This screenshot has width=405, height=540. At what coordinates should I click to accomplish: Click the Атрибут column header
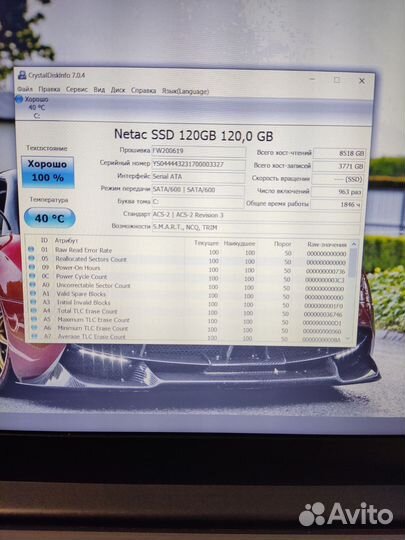(66, 240)
